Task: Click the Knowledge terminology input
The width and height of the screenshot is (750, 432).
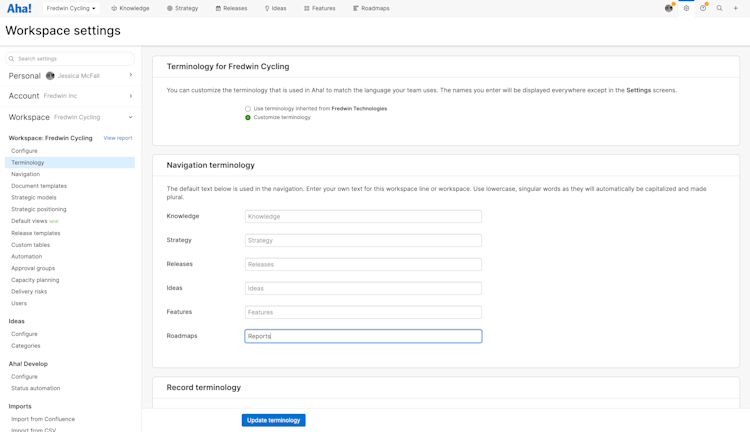Action: [x=363, y=216]
